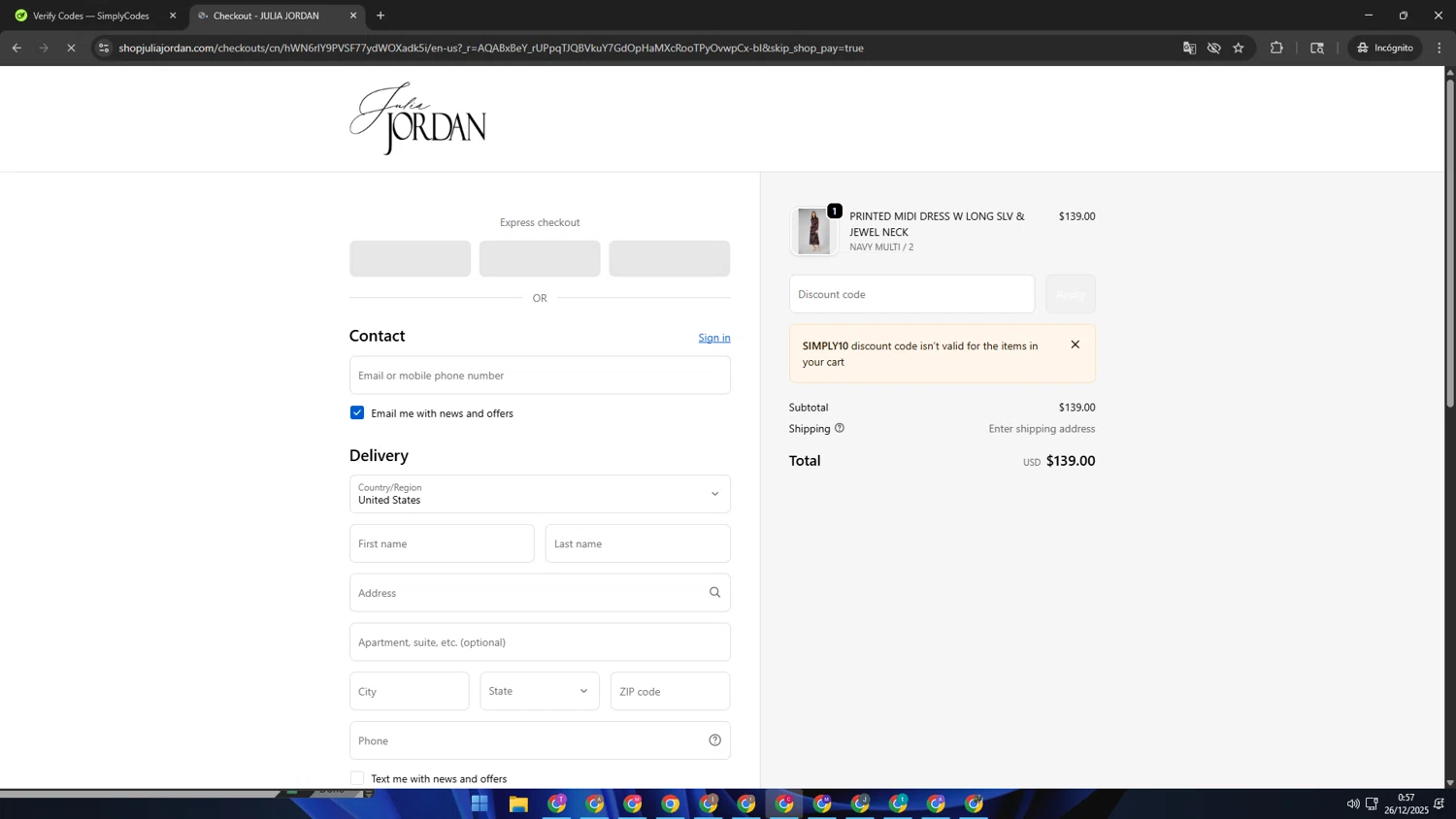View site information icon in address bar

[103, 48]
